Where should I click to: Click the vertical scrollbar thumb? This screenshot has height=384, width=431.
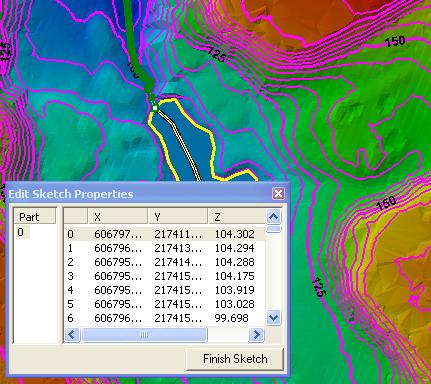[x=274, y=229]
